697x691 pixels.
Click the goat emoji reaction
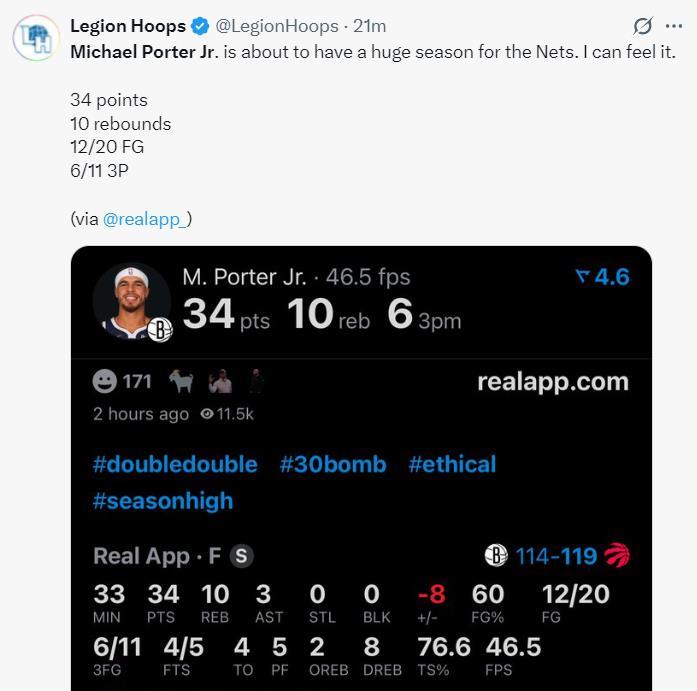[181, 381]
